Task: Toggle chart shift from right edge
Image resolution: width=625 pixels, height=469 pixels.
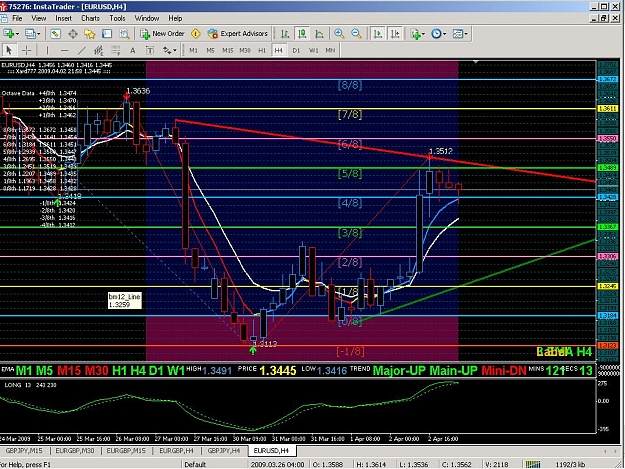Action: coord(395,34)
